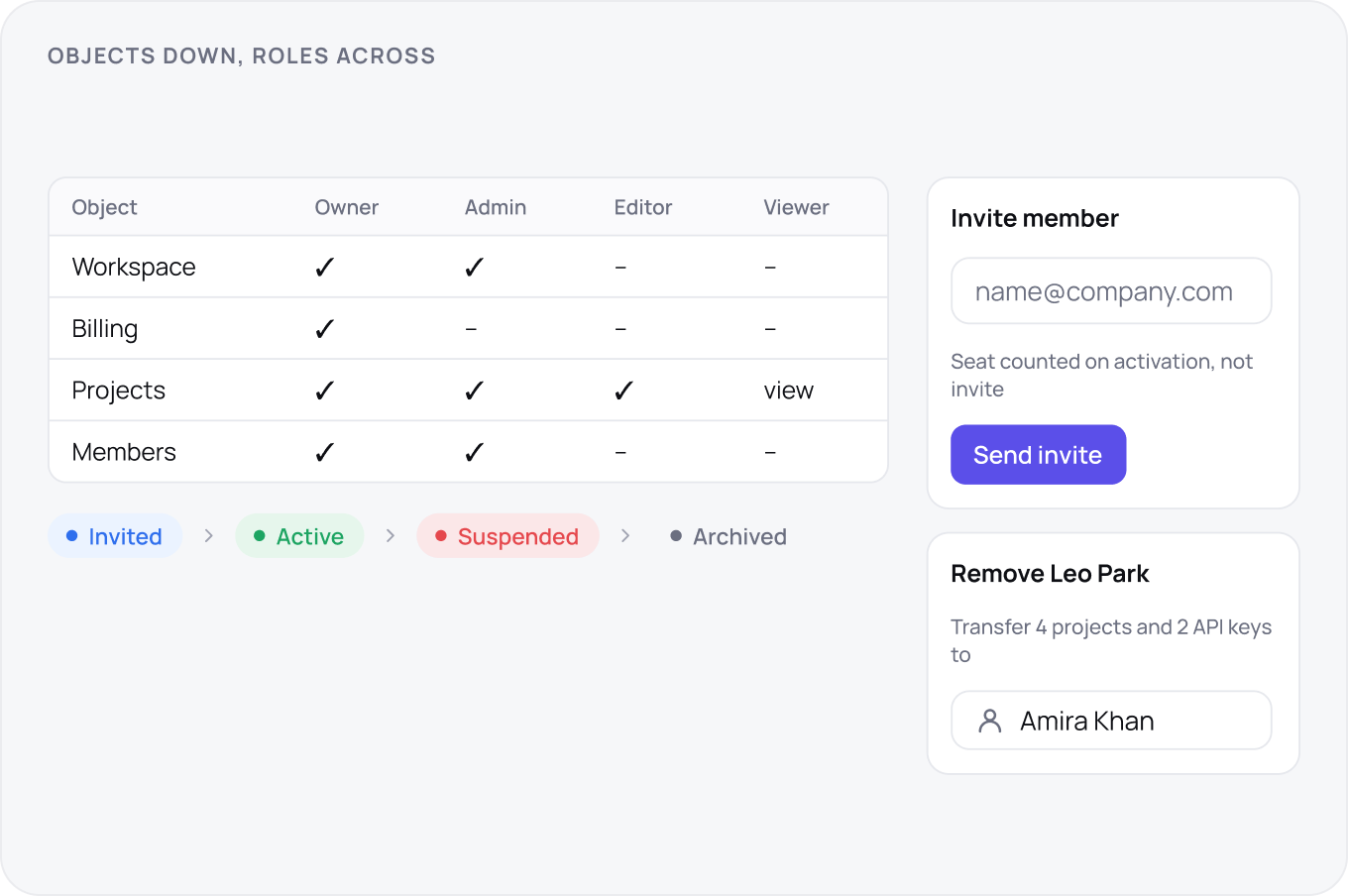Screen dimensions: 1348x896
Task: Click the Editor dash in Workspace row
Action: point(620,268)
